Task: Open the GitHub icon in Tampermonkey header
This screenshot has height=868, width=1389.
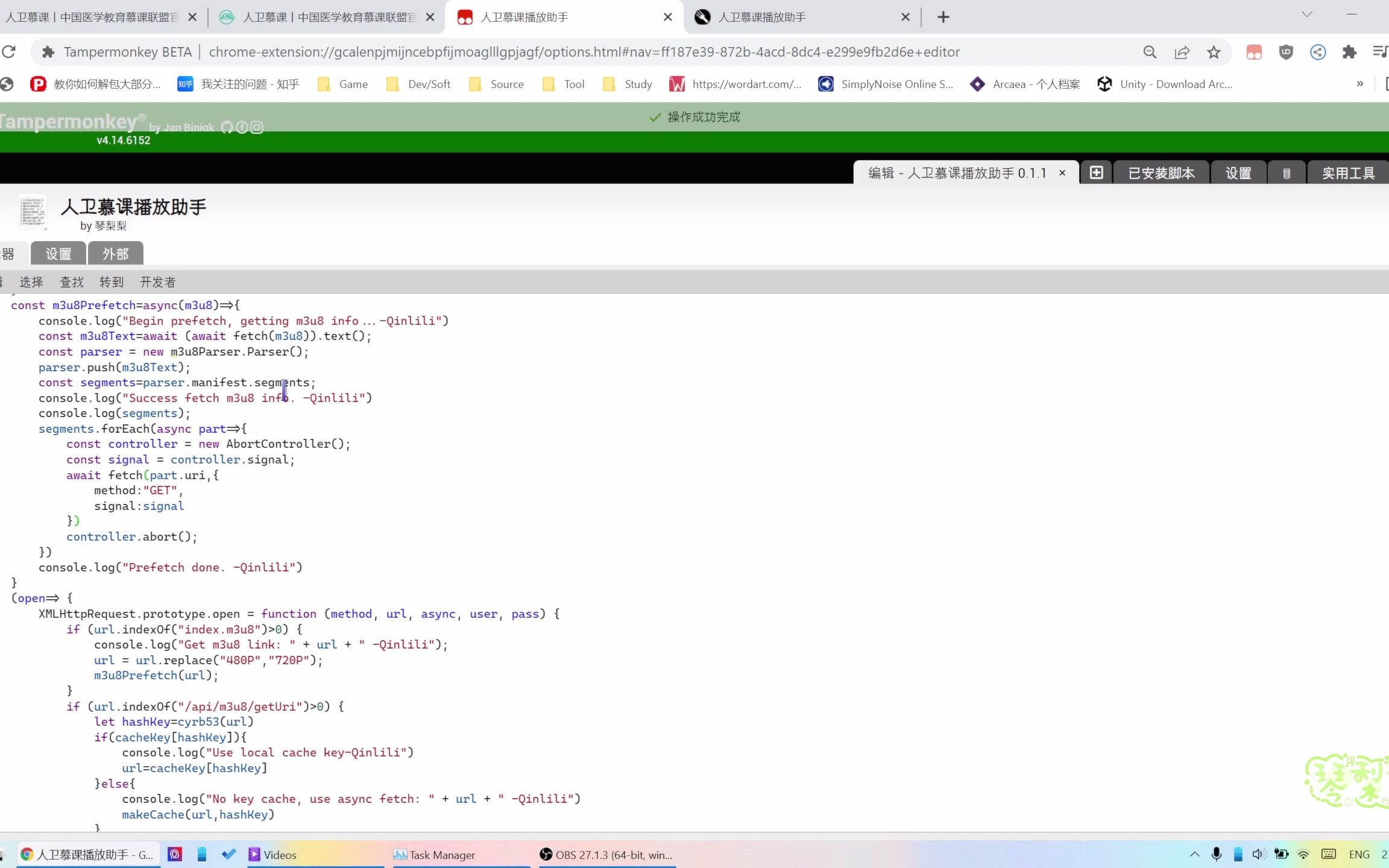Action: click(227, 127)
